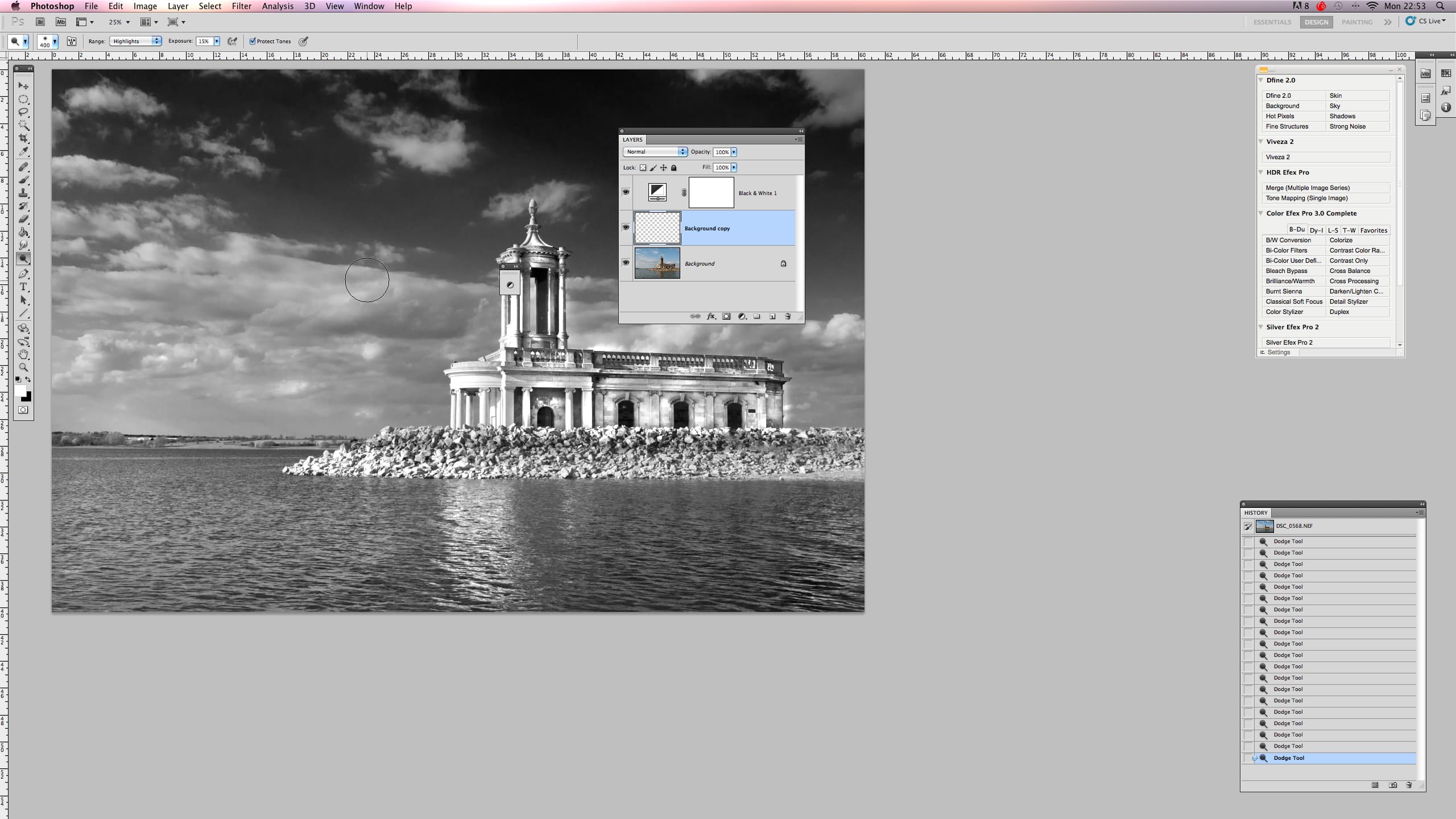Launch Mini Bridge from application bar

(x=60, y=22)
